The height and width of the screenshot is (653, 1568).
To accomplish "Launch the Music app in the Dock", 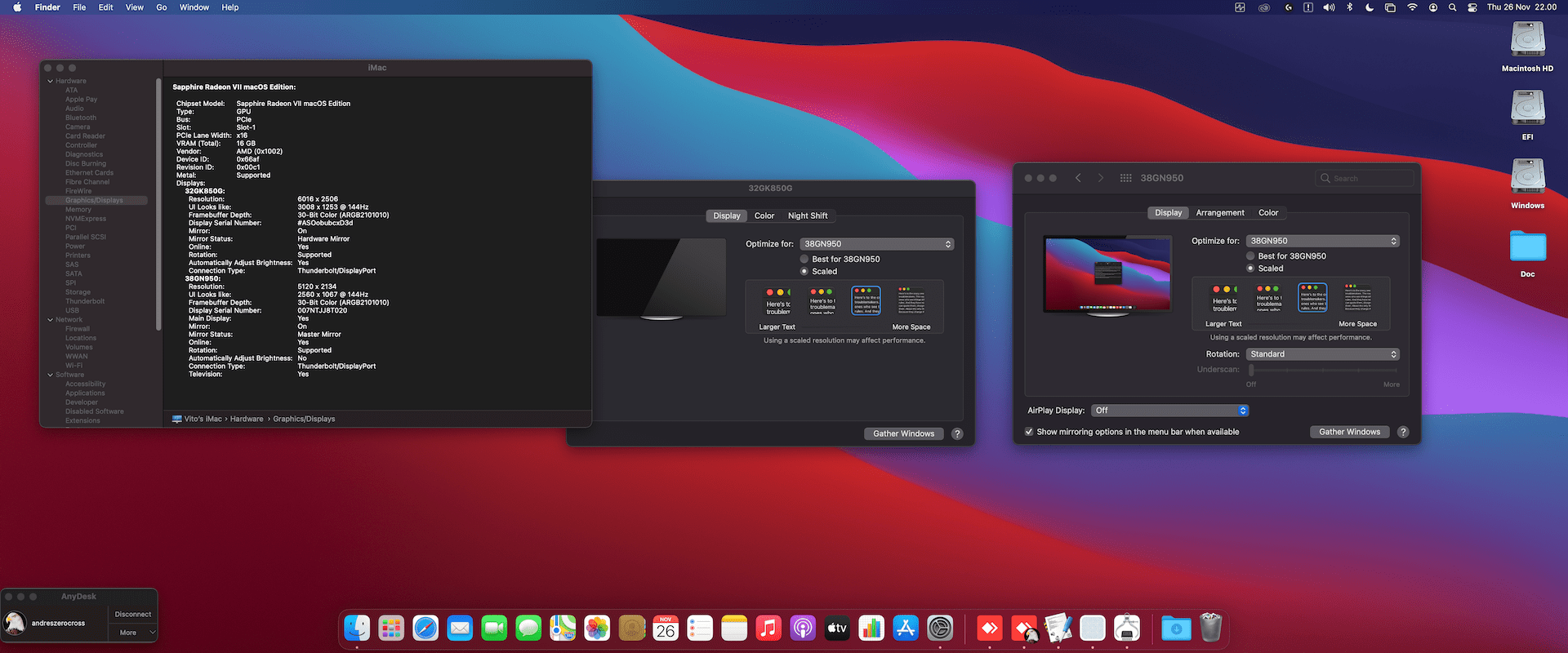I will [x=768, y=628].
